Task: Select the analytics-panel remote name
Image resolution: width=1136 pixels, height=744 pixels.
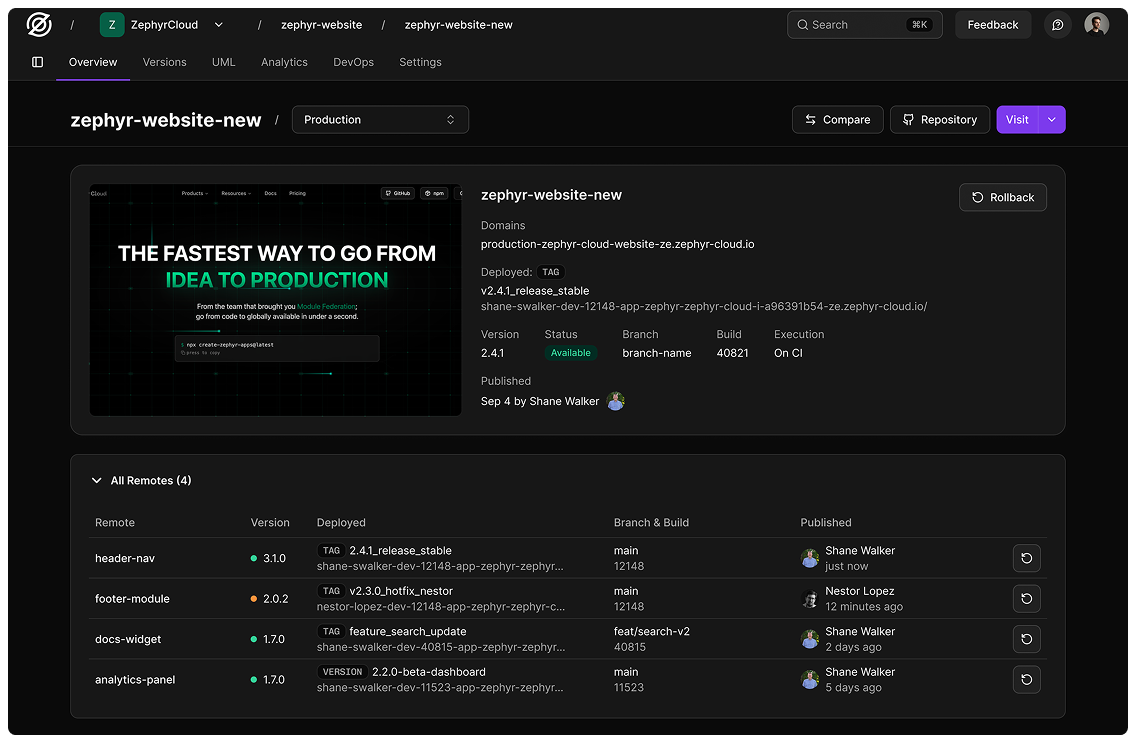Action: pos(135,680)
